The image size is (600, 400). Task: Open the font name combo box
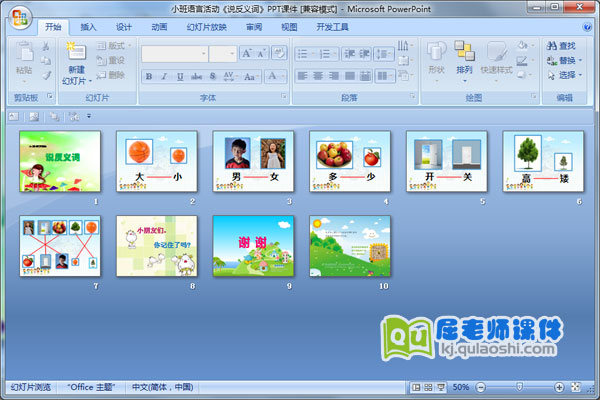(x=174, y=54)
